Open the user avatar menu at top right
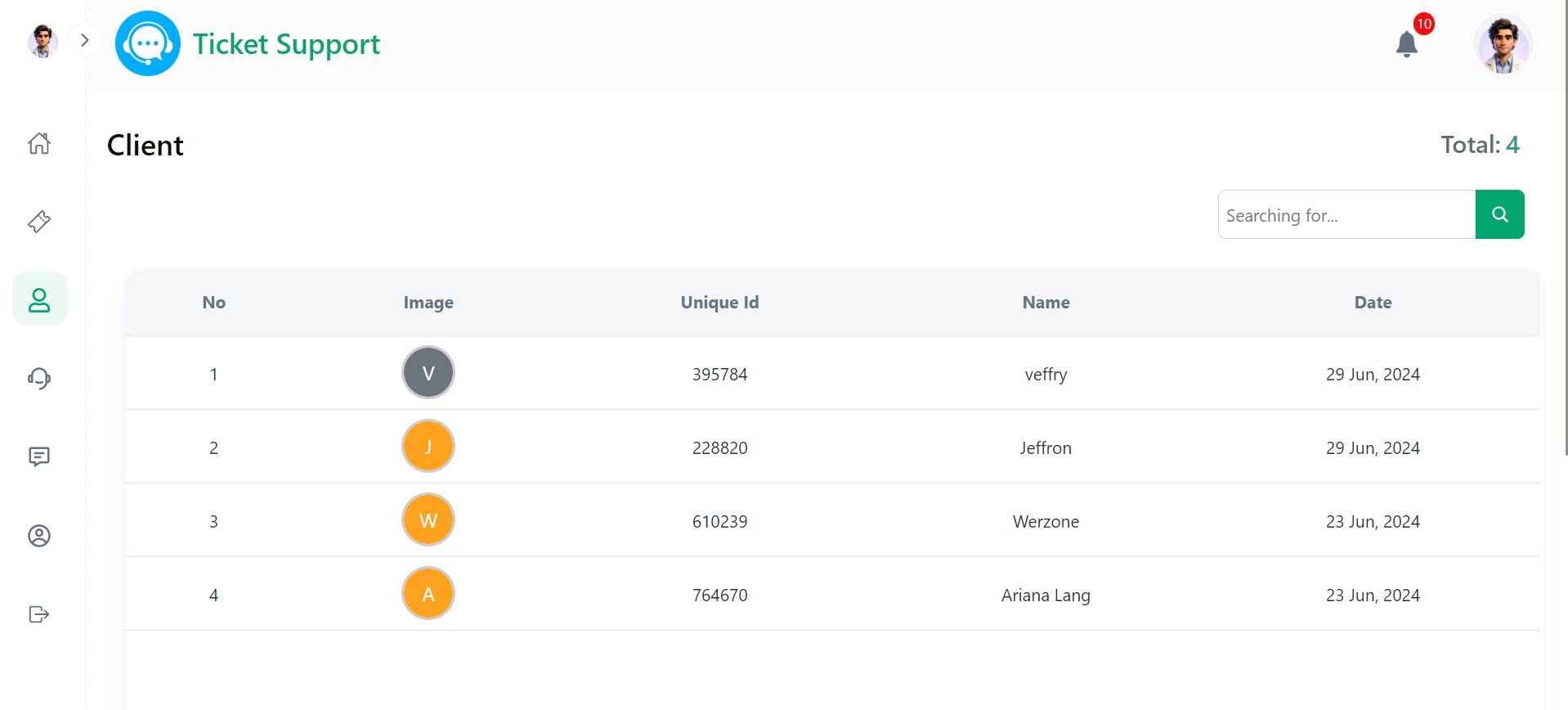The width and height of the screenshot is (1568, 710). [x=1503, y=44]
